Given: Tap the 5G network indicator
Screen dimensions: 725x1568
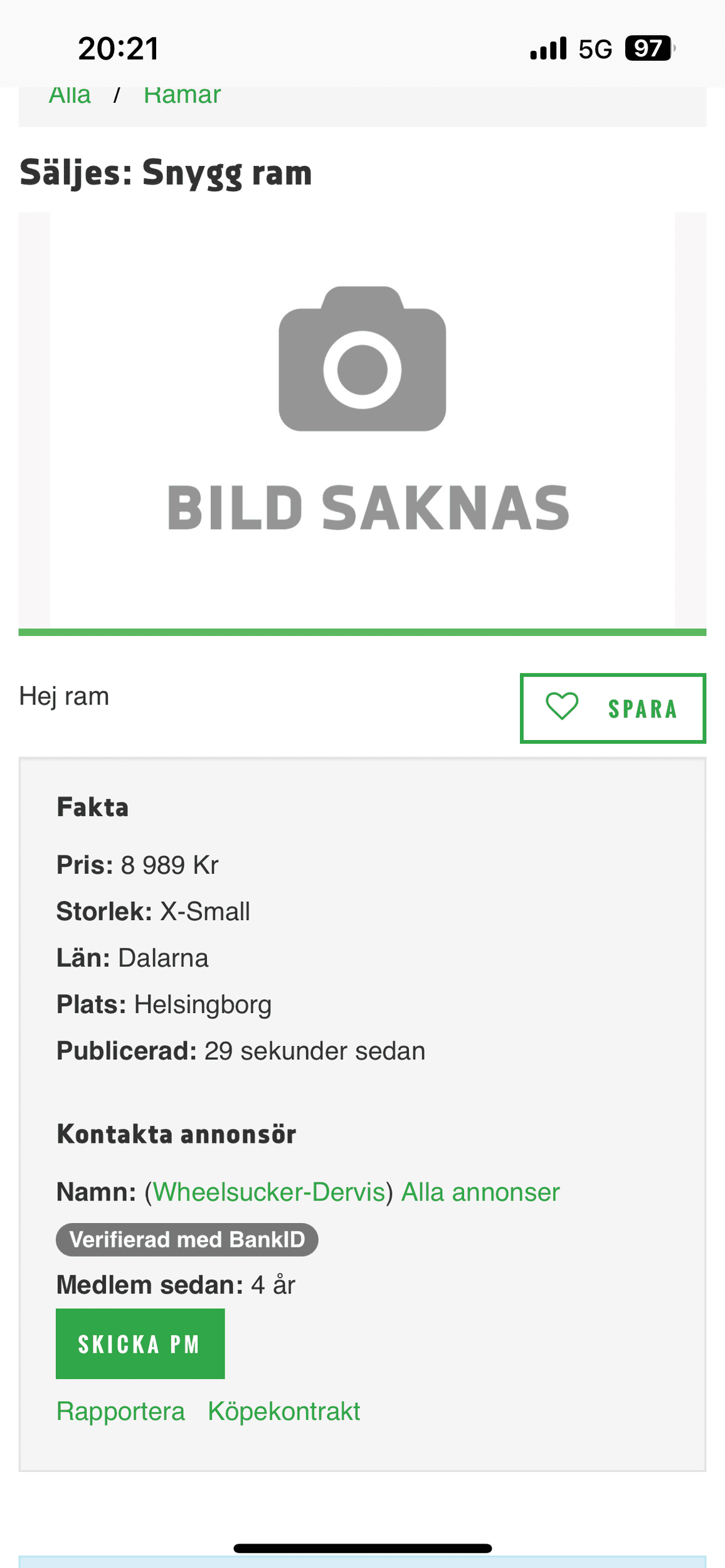Looking at the screenshot, I should pos(595,49).
